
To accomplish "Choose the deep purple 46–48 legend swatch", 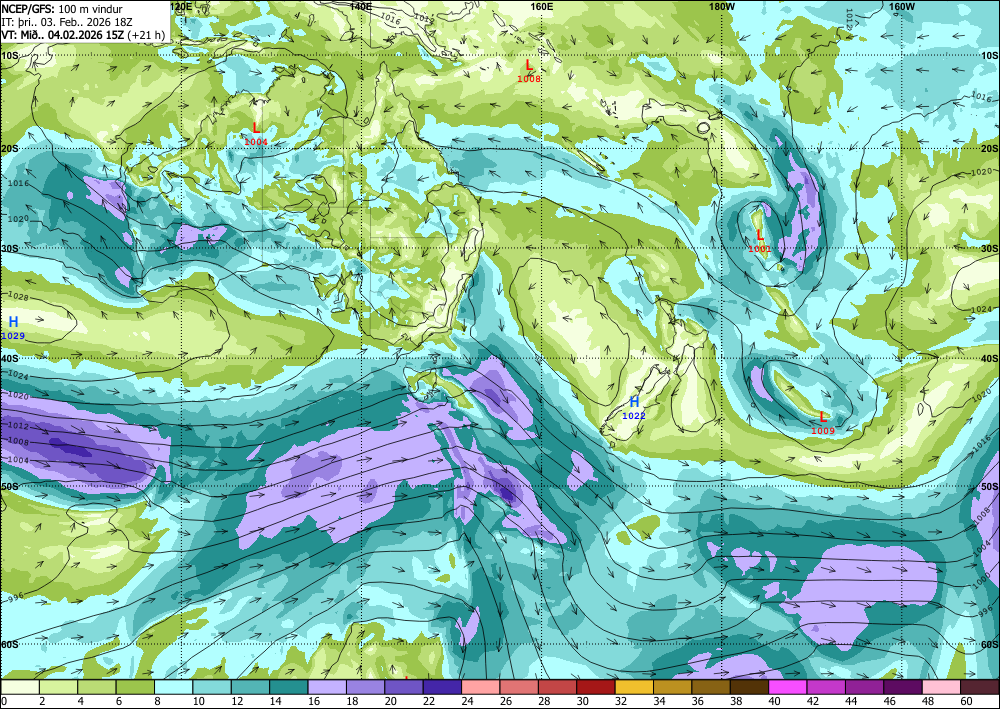I will pyautogui.click(x=902, y=687).
